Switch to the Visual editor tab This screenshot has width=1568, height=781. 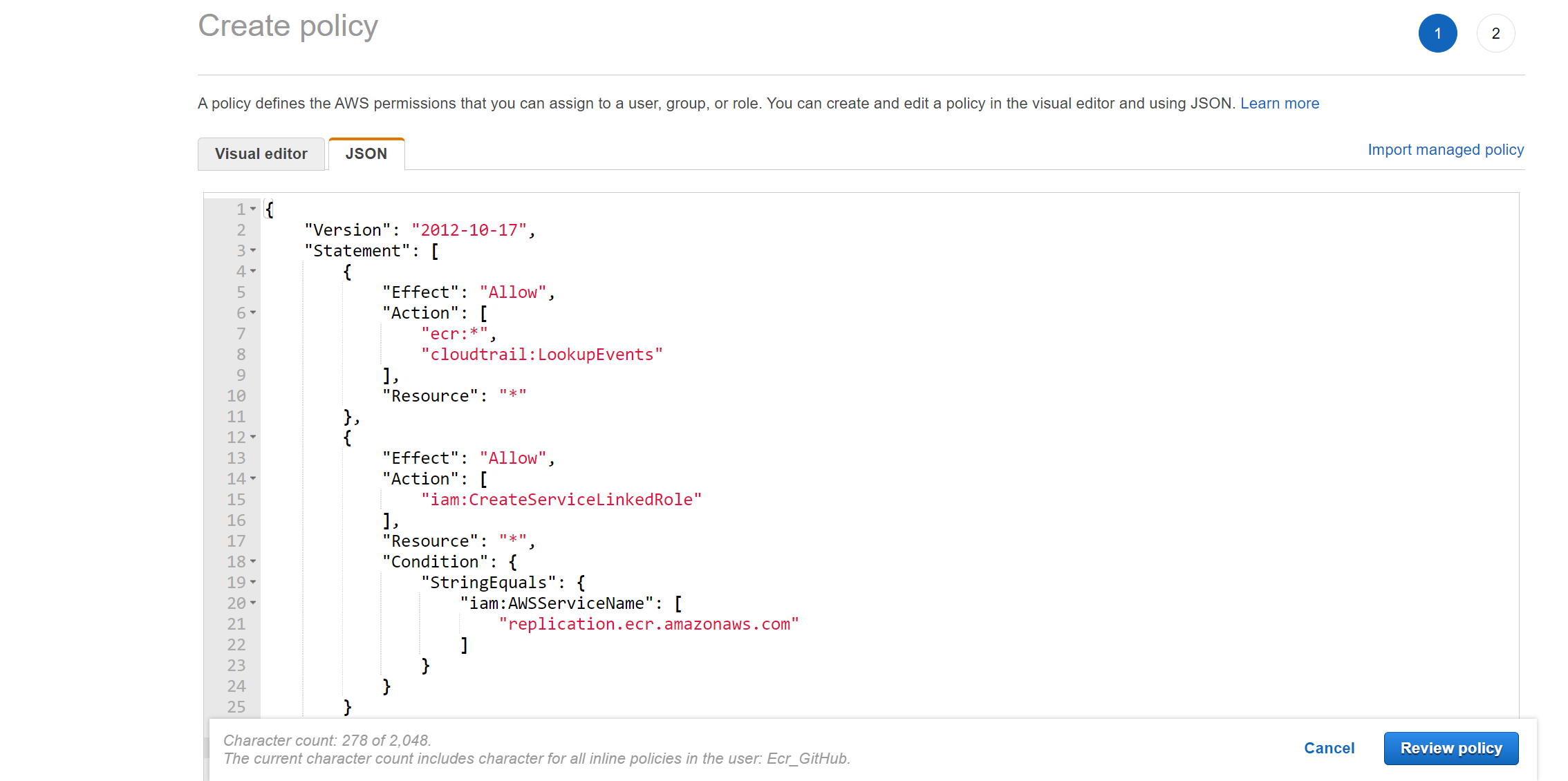(261, 153)
